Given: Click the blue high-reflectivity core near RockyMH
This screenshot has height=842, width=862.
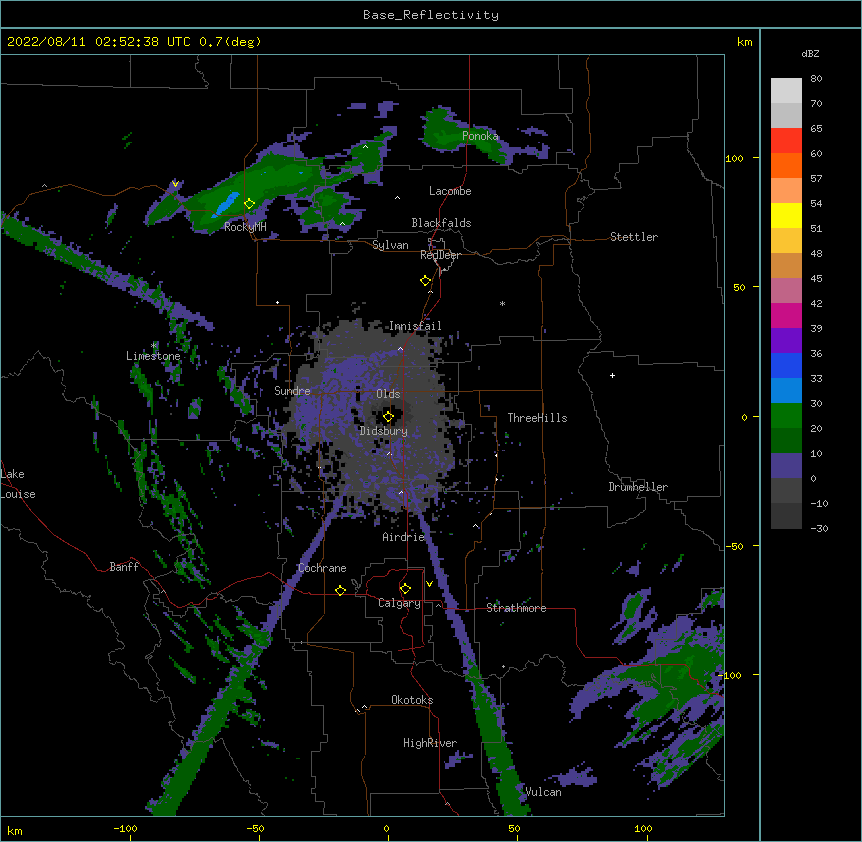Looking at the screenshot, I should [226, 204].
